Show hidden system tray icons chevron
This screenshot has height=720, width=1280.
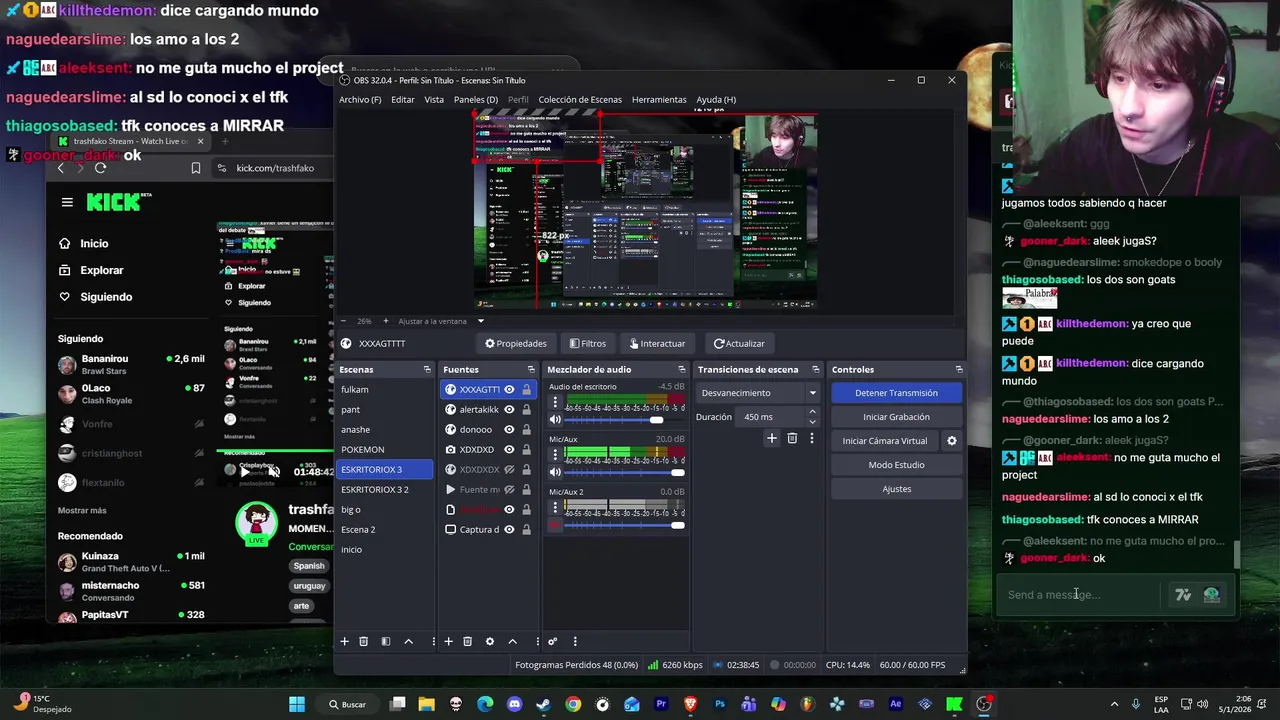[1114, 704]
